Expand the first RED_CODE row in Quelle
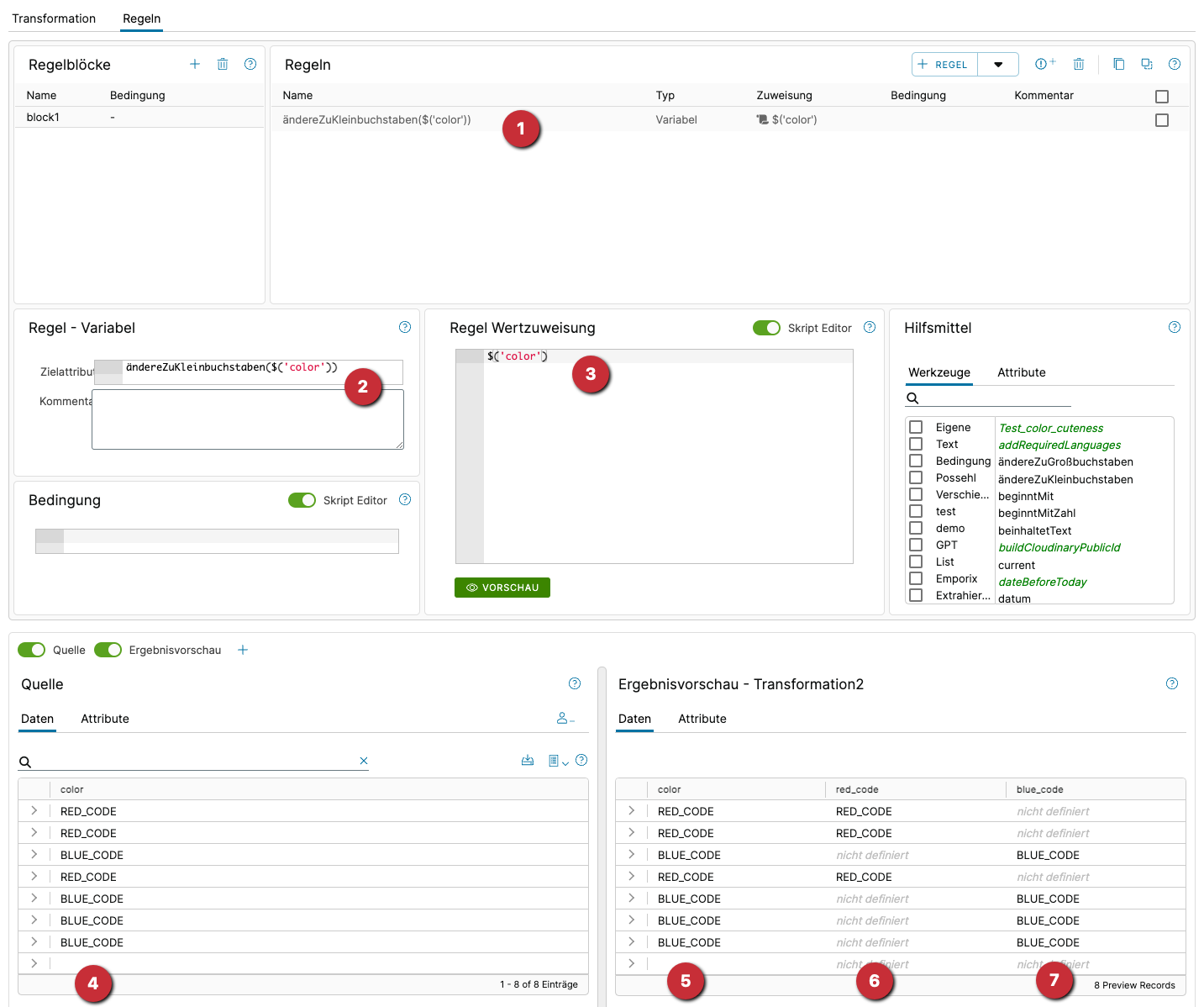The image size is (1204, 1007). coord(34,811)
